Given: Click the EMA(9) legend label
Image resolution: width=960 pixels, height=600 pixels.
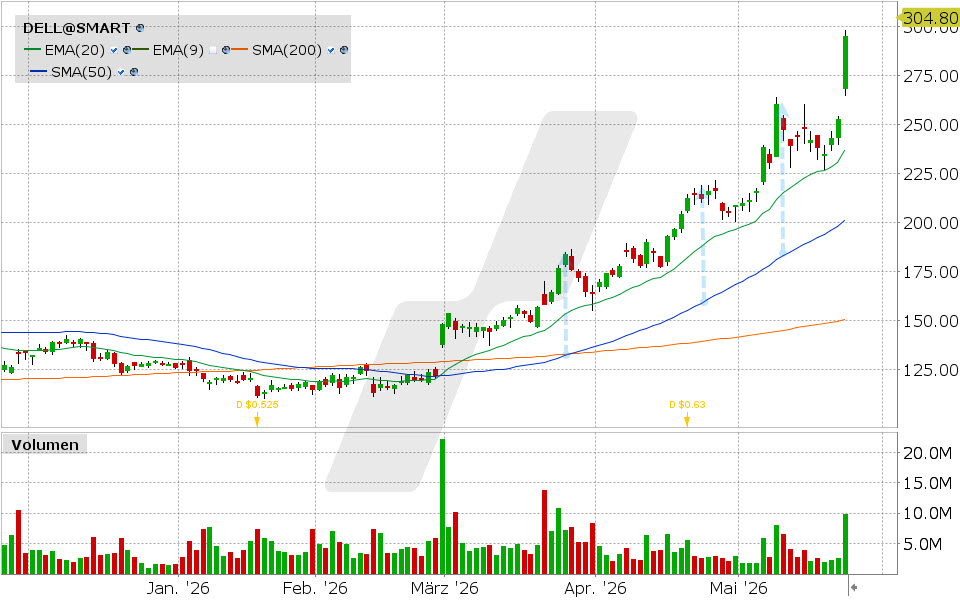Looking at the screenshot, I should click(178, 50).
